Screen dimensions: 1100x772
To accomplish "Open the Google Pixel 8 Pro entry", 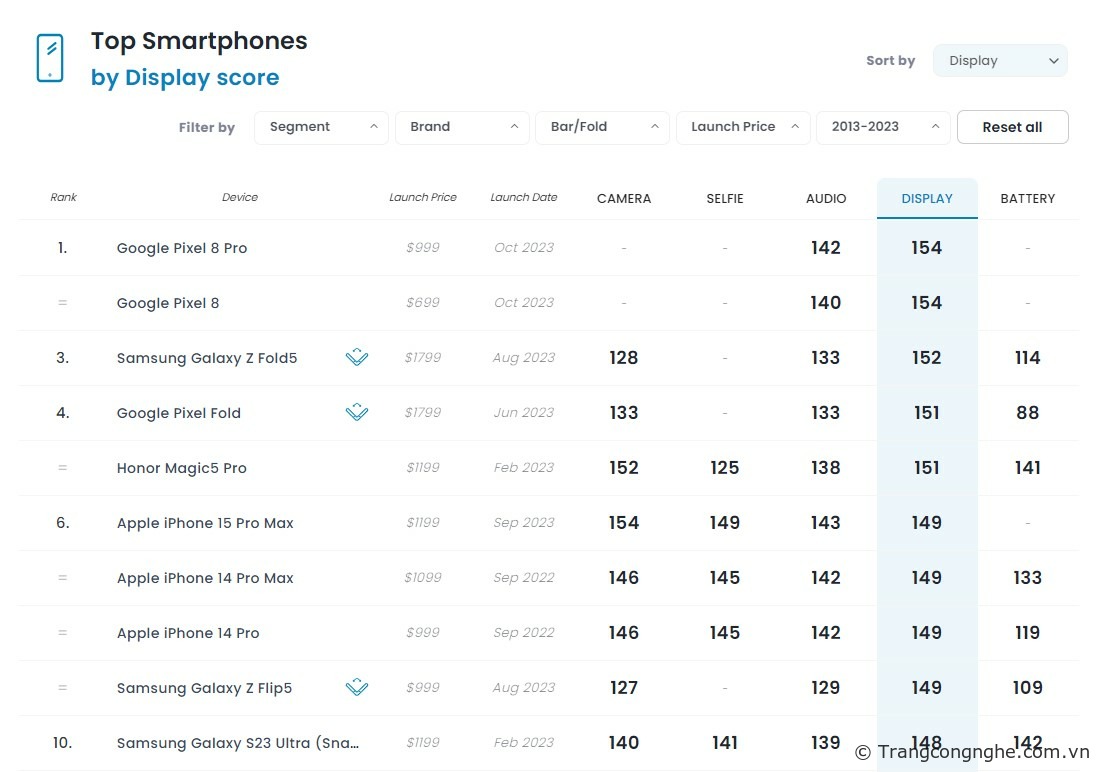I will (182, 248).
